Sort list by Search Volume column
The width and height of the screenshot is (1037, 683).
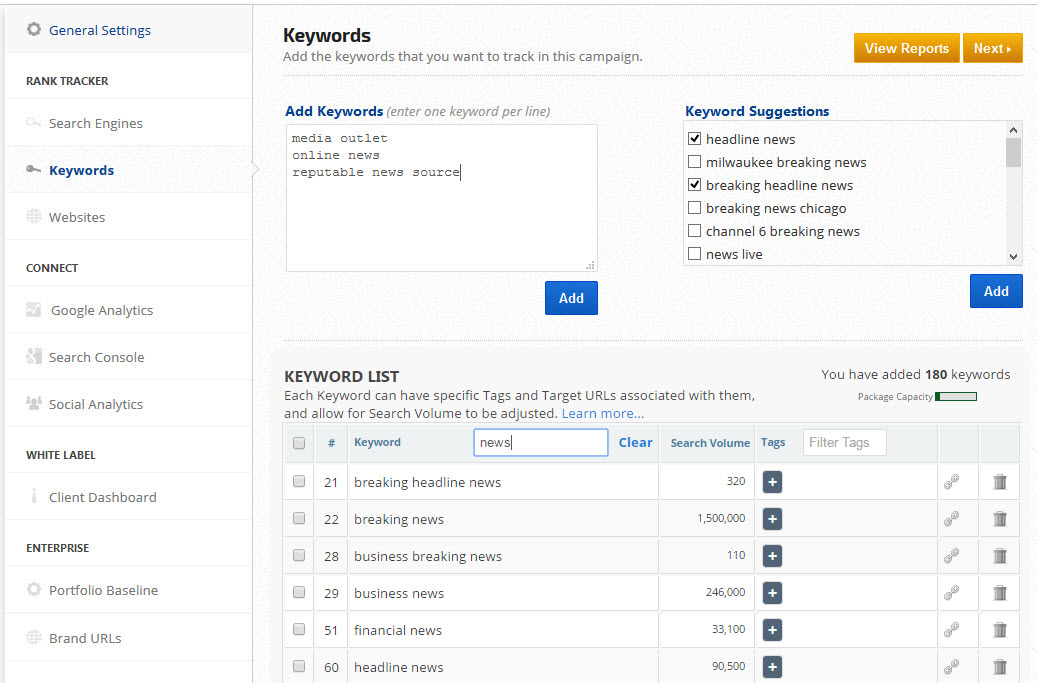coord(710,443)
